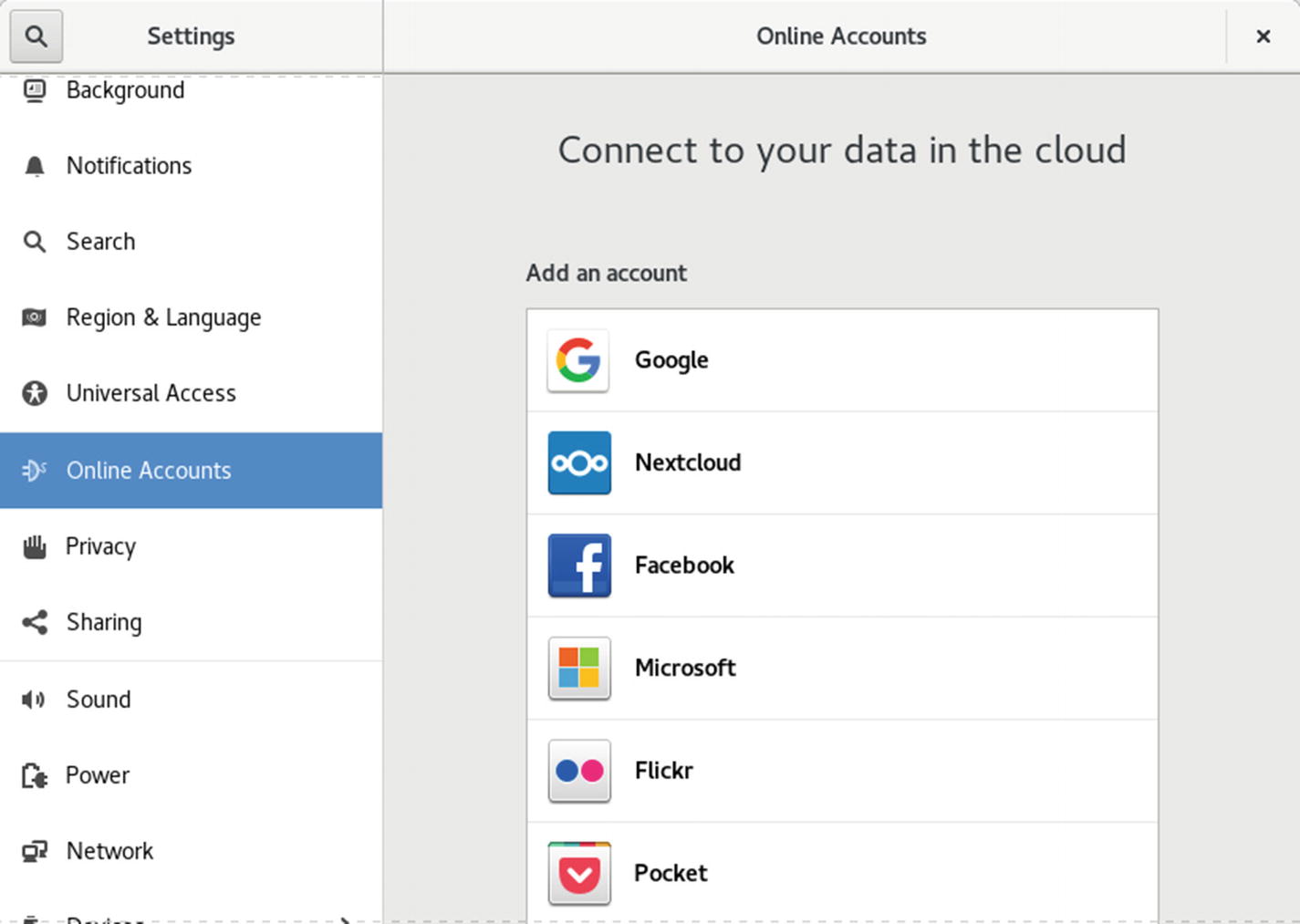Click the Power battery icon

35,775
